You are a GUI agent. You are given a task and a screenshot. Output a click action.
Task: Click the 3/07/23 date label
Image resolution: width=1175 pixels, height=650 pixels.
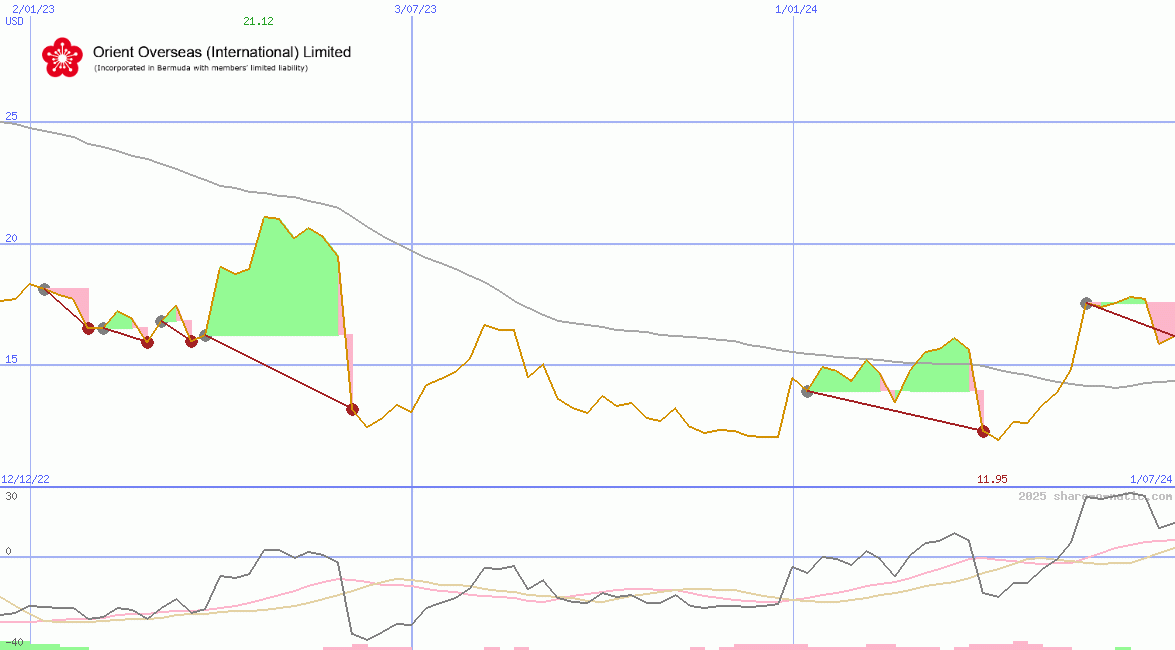(415, 8)
